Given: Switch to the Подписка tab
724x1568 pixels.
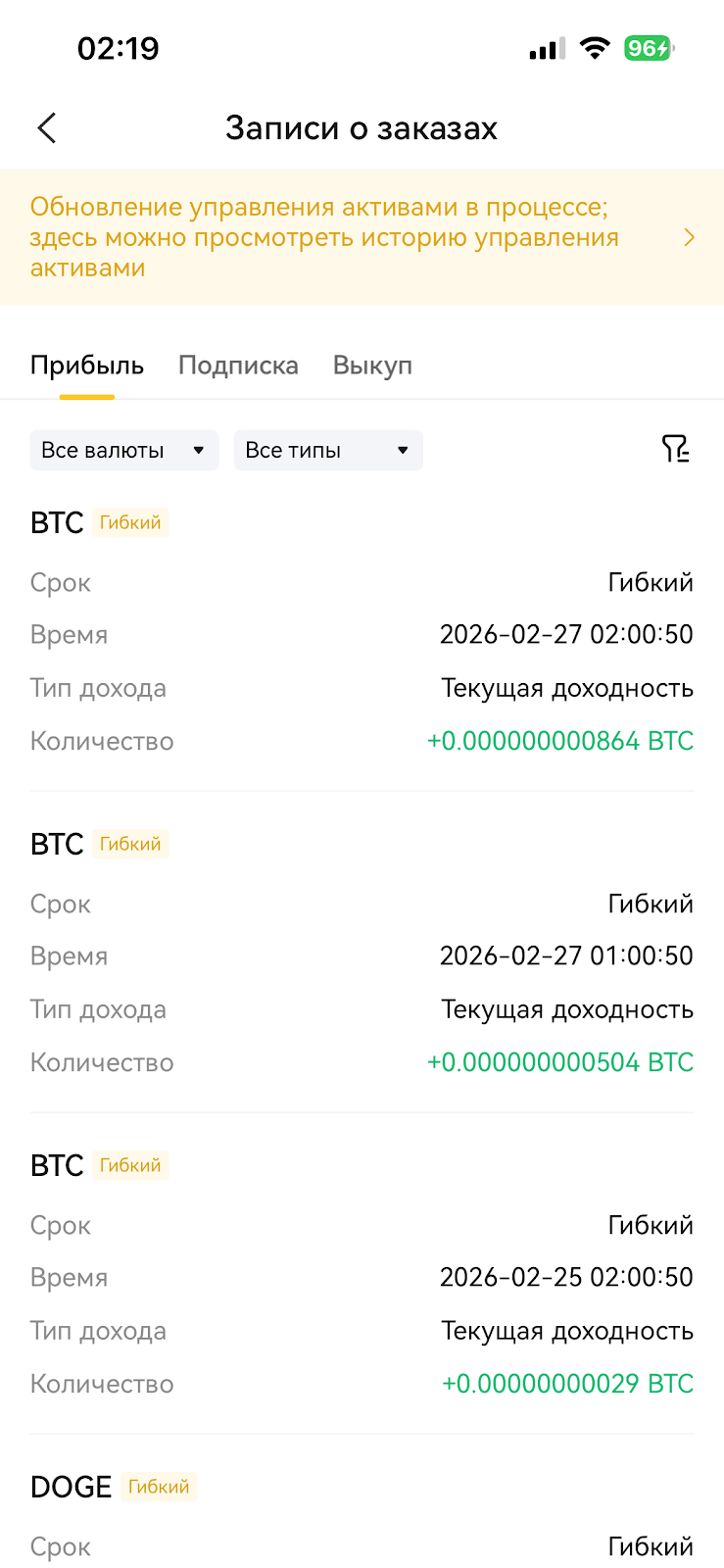Looking at the screenshot, I should tap(238, 366).
